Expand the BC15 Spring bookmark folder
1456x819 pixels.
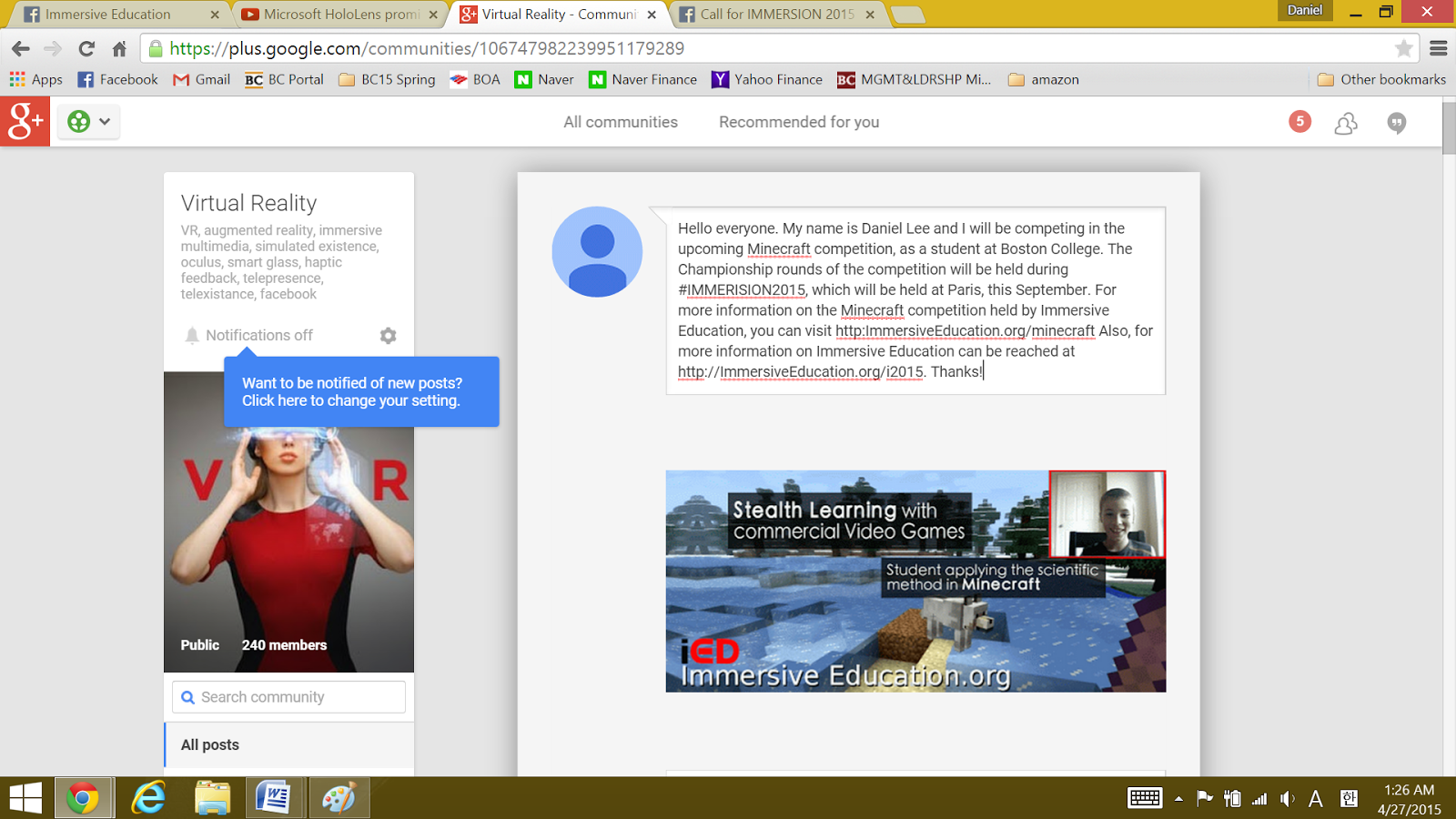[x=387, y=79]
